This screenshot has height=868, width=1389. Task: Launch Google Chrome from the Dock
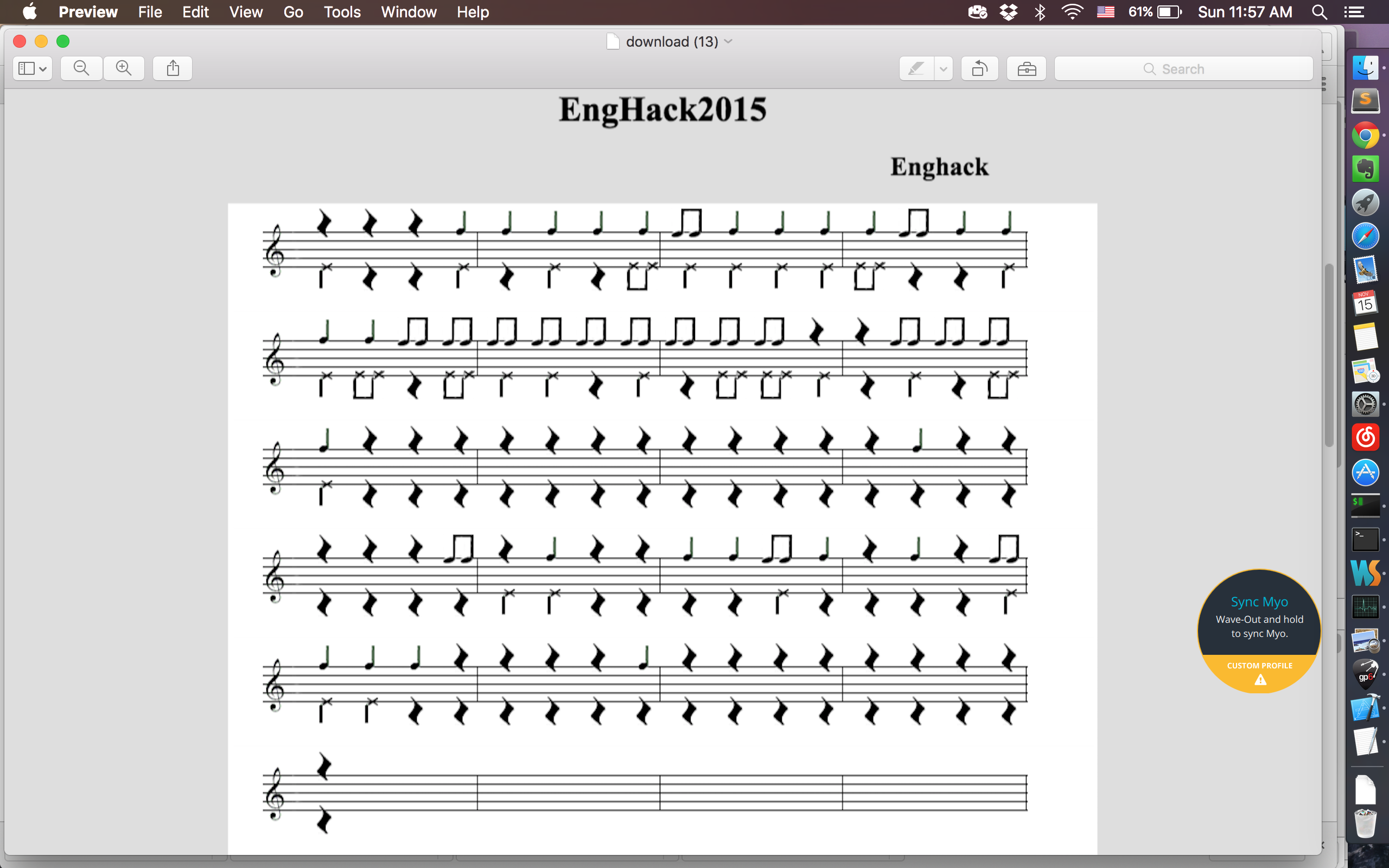1365,136
